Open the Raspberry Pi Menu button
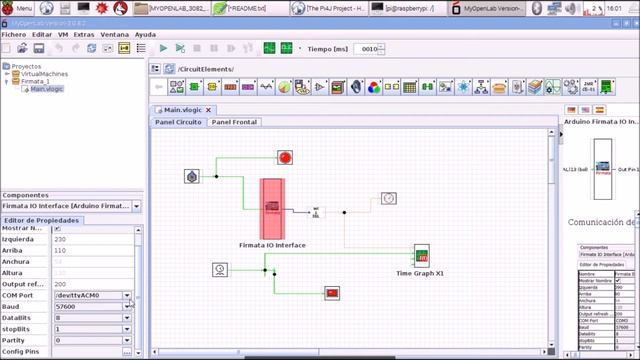640x360 pixels. [x=17, y=8]
